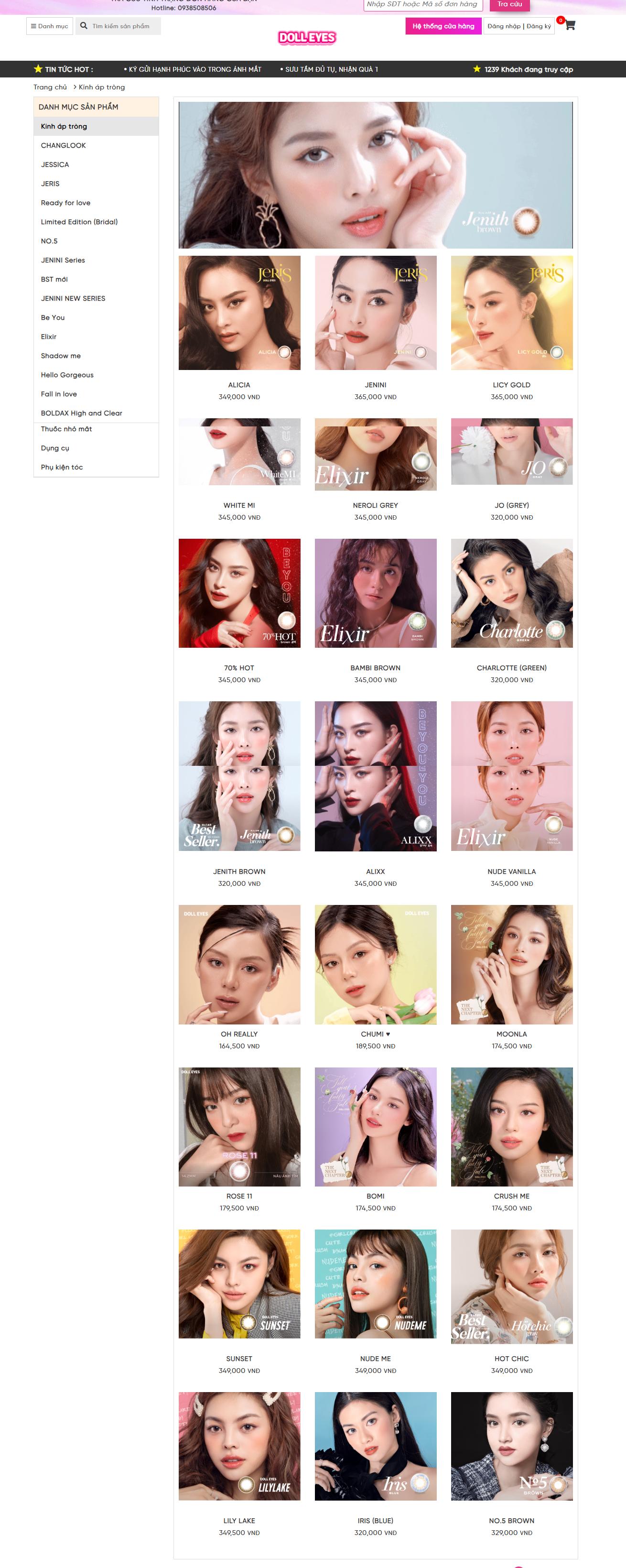Open the shopping cart icon
626x1568 pixels.
point(570,25)
